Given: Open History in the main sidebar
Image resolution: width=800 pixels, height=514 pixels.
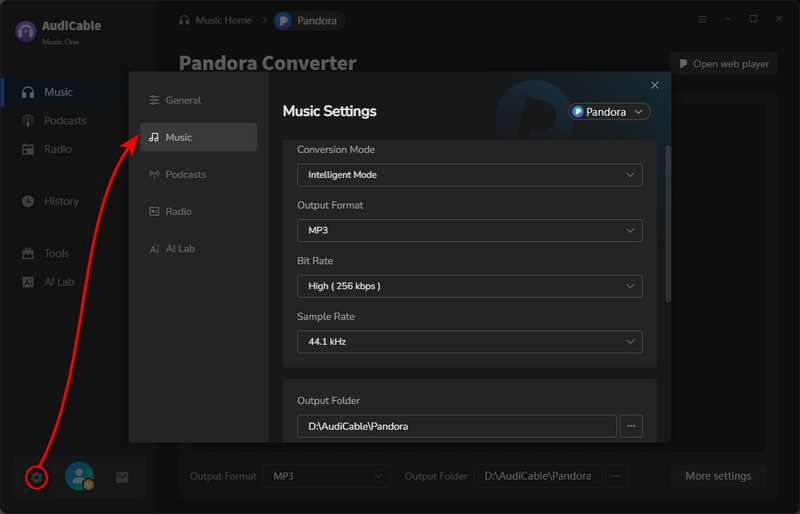Looking at the screenshot, I should [66, 202].
